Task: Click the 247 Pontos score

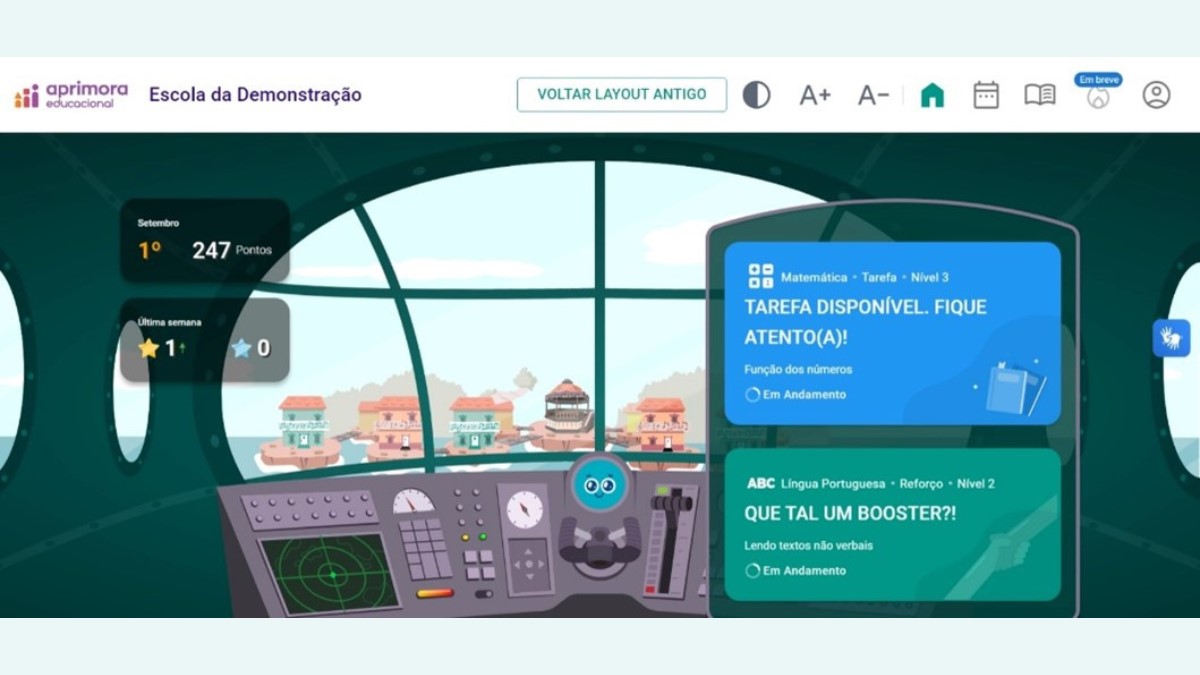Action: pyautogui.click(x=231, y=250)
